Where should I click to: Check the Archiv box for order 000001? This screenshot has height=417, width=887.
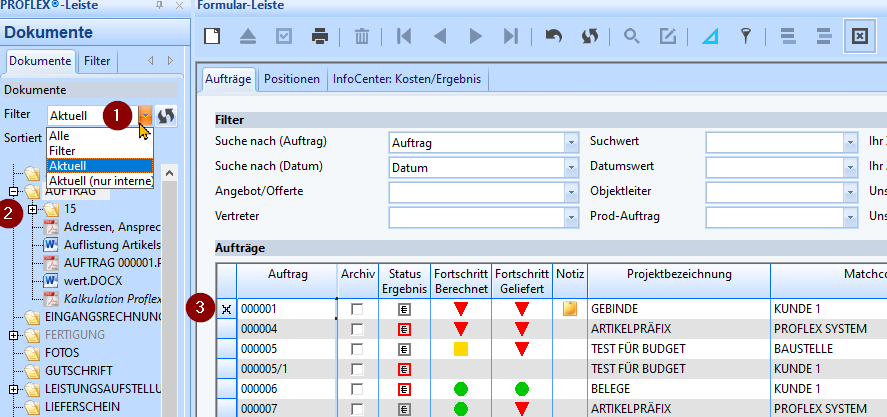357,310
